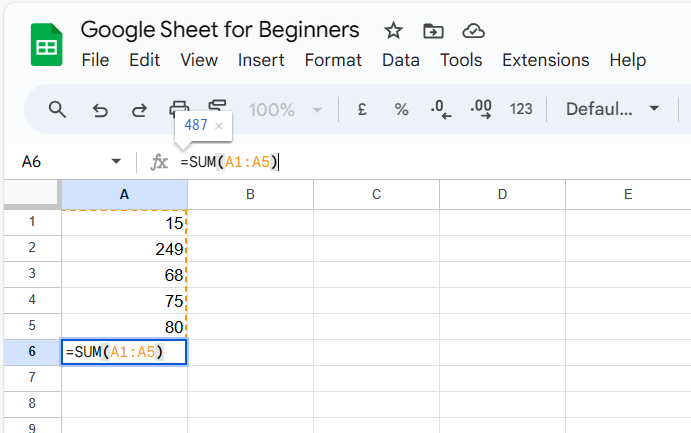The image size is (691, 433).
Task: Click cell containing 249
Action: pos(124,248)
